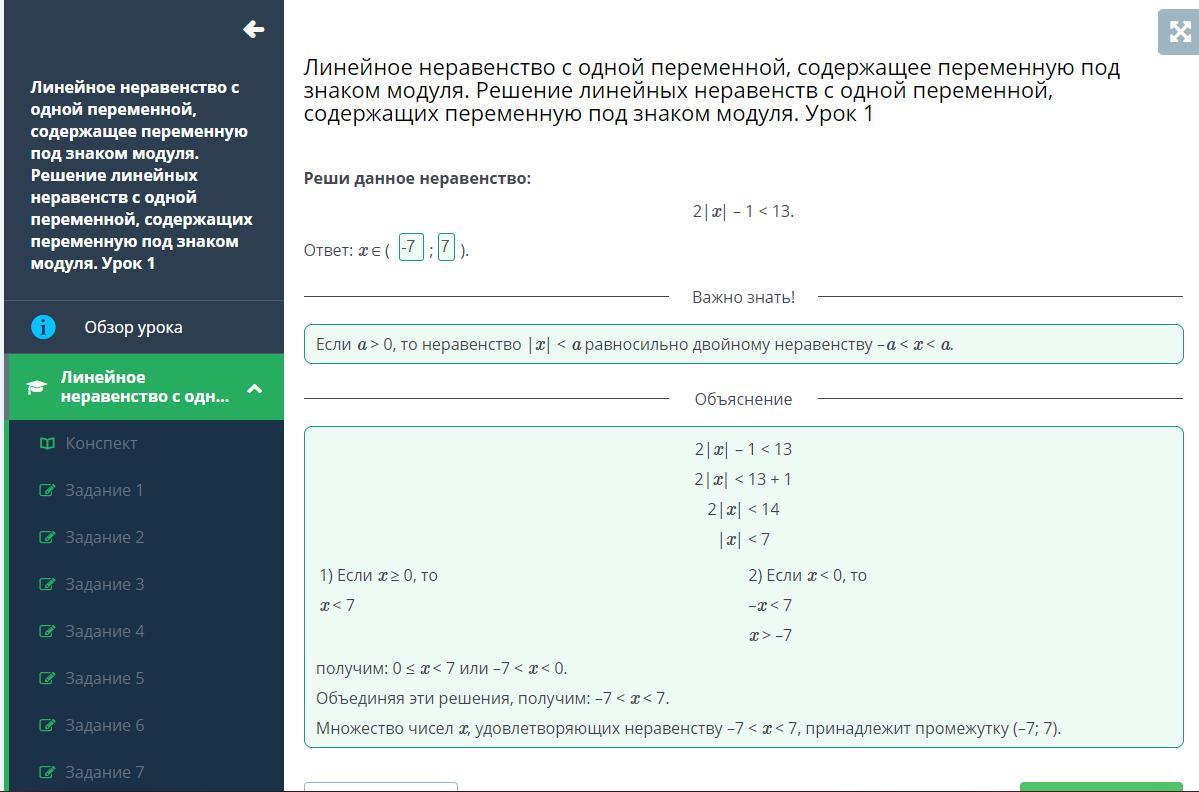
Task: Click the line x > –7
Action: coord(770,635)
